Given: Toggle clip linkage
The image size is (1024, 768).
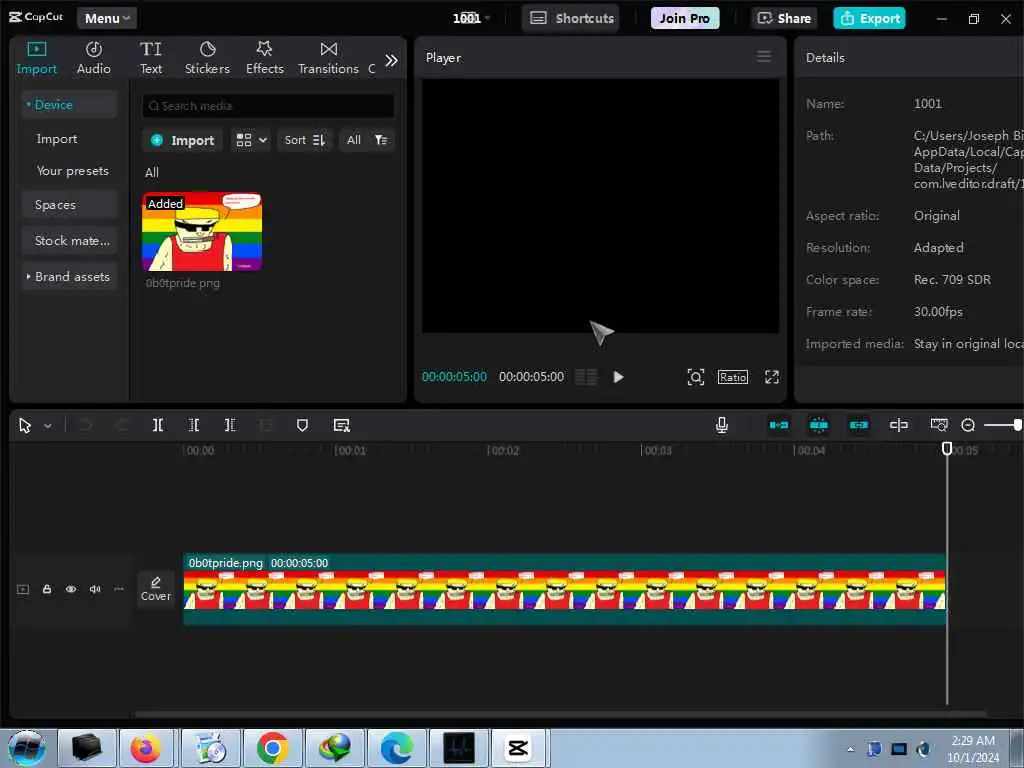Looking at the screenshot, I should 859,425.
